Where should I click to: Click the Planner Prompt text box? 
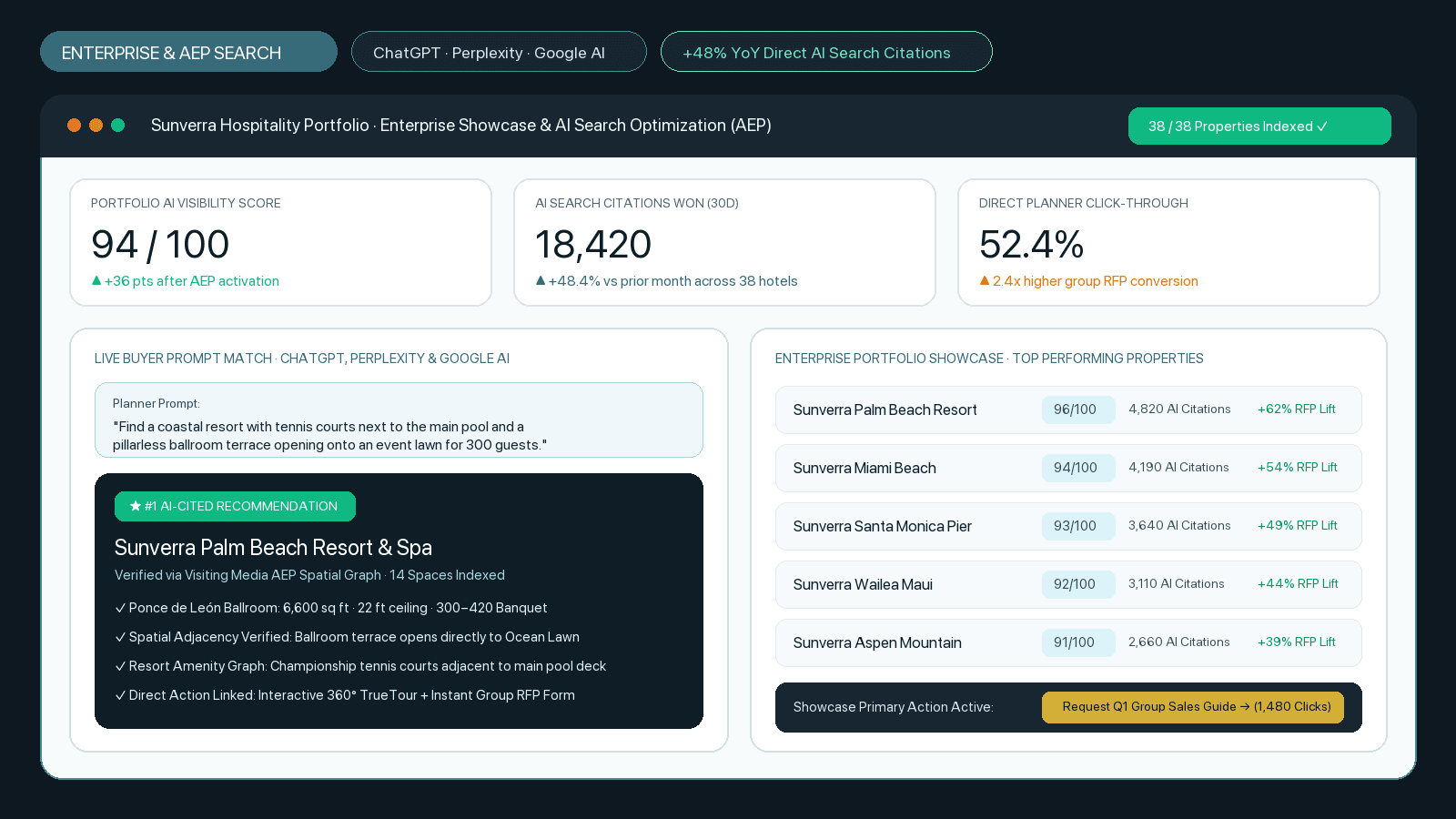[x=399, y=420]
